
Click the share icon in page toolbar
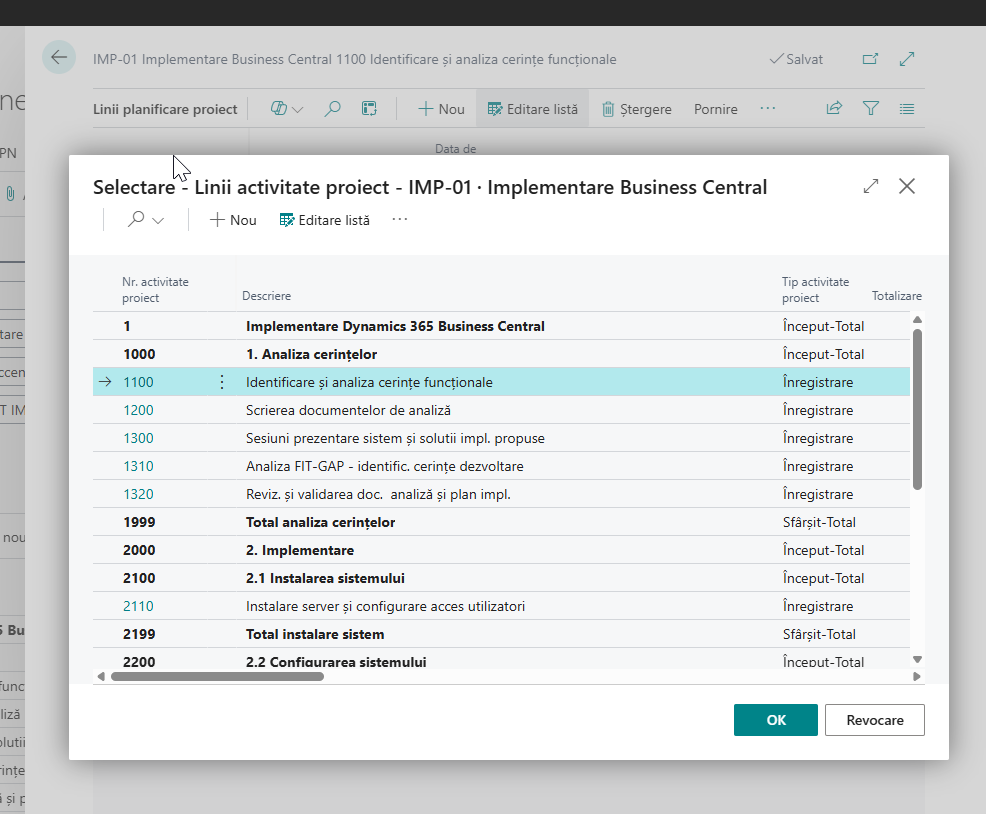(834, 109)
